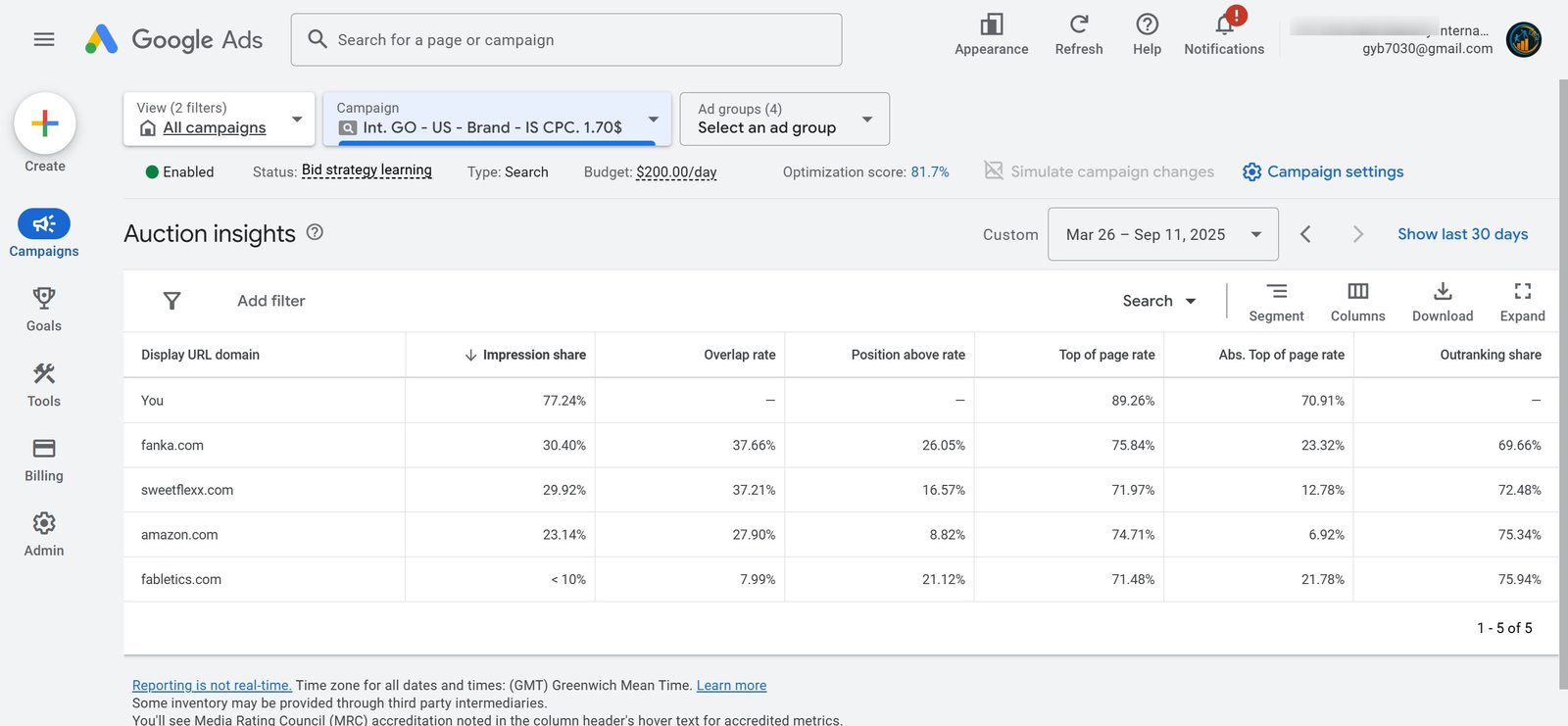
Task: Go to the next date range
Action: tap(1358, 234)
